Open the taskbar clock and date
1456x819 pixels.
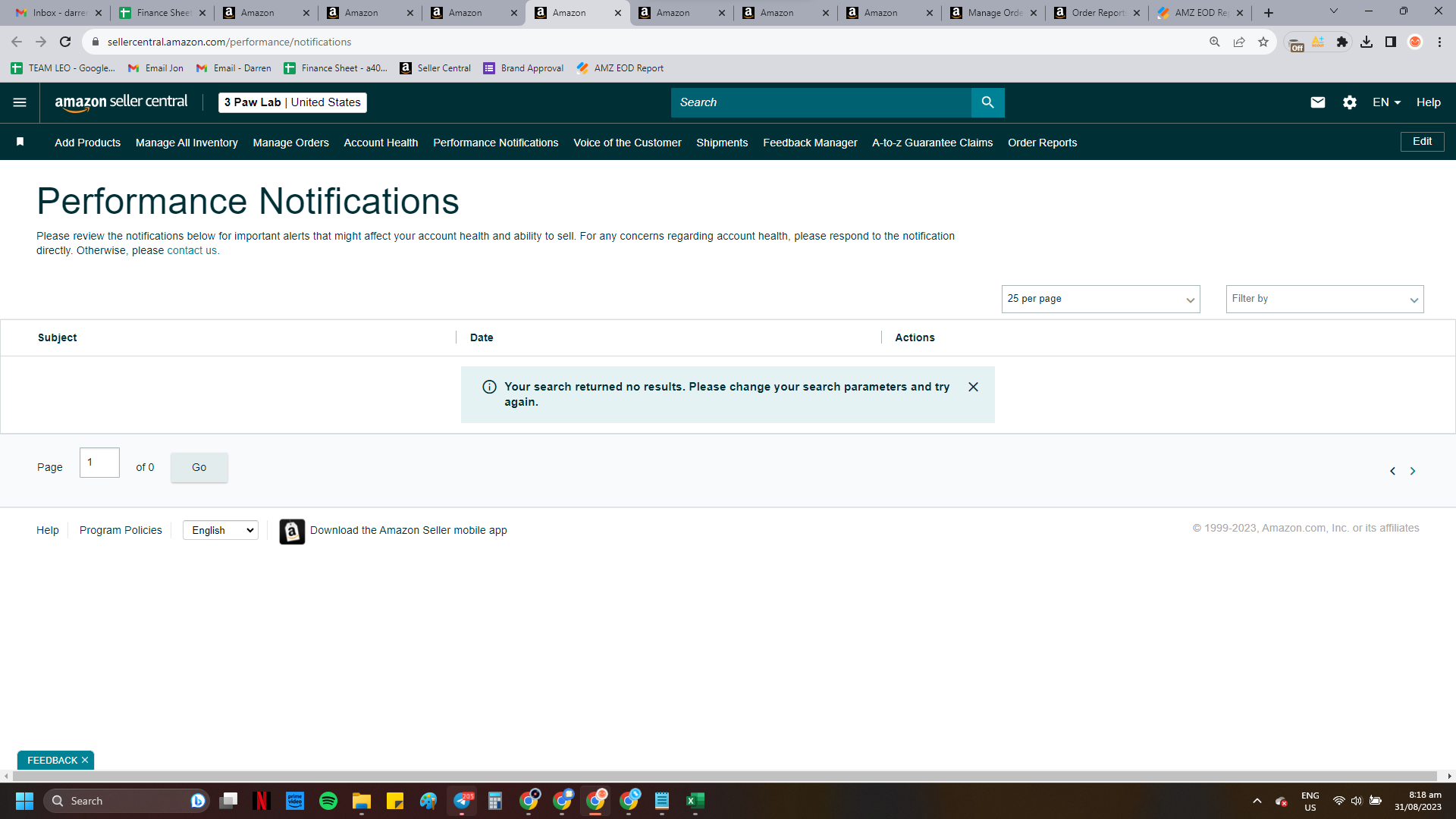pos(1417,801)
